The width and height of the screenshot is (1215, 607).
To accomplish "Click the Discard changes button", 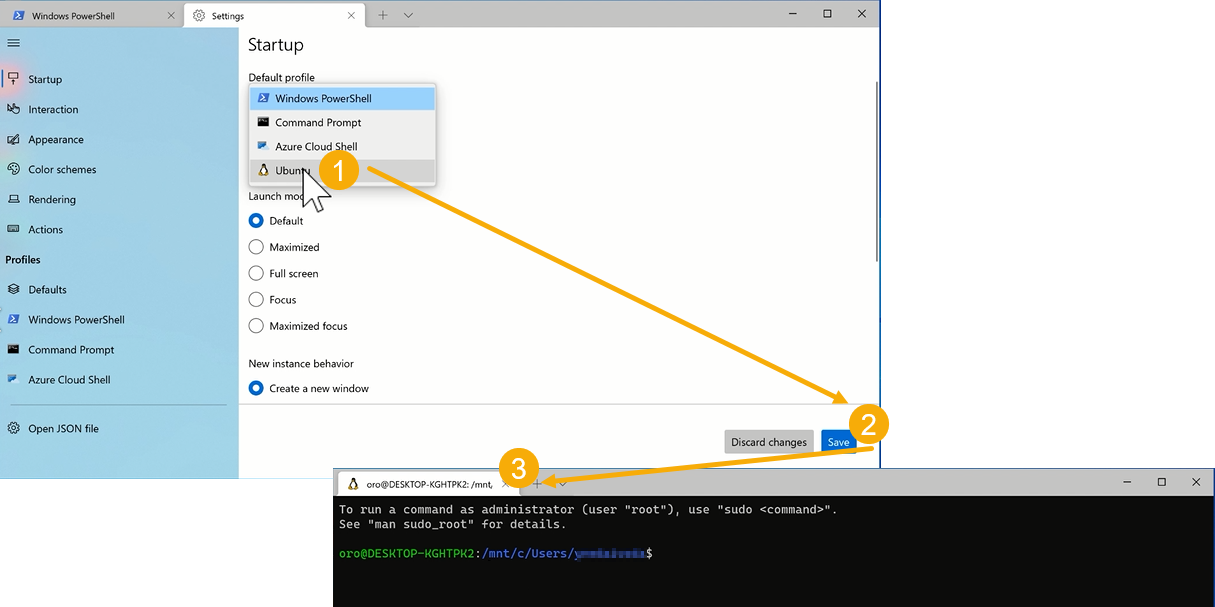I will click(768, 442).
